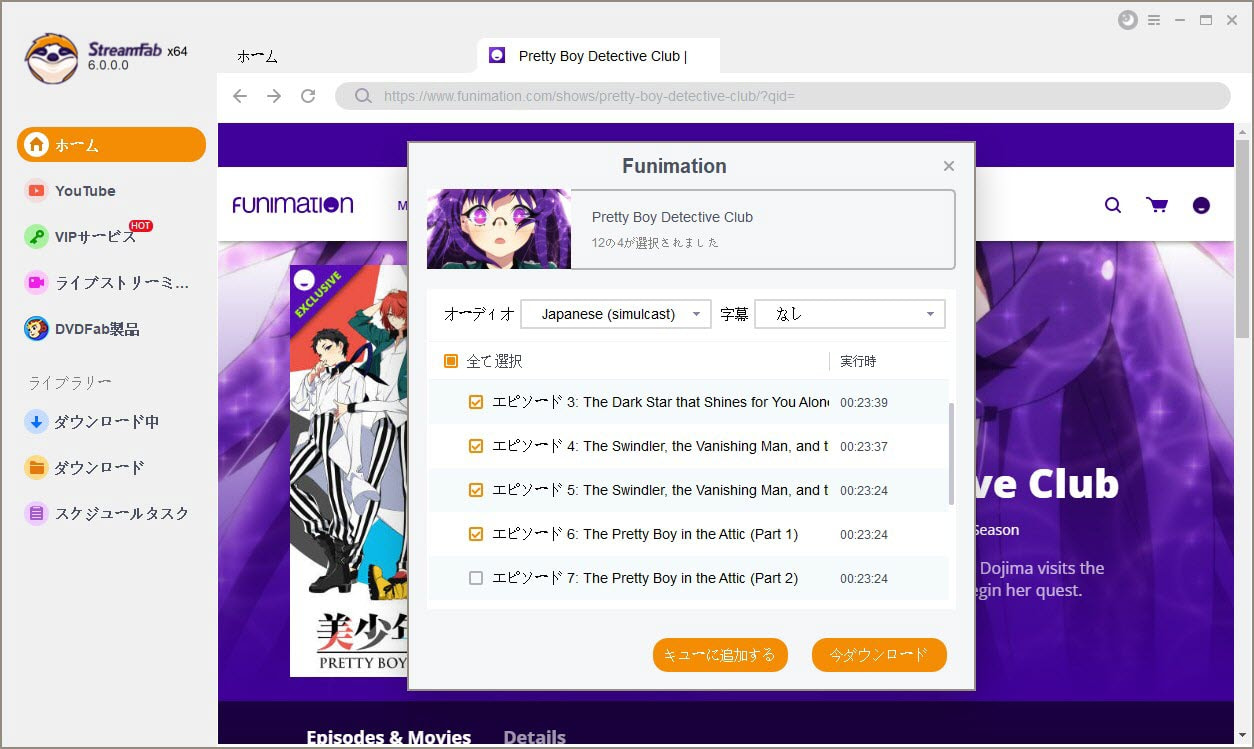The width and height of the screenshot is (1254, 749).
Task: Click the home icon in the sidebar
Action: point(37,145)
